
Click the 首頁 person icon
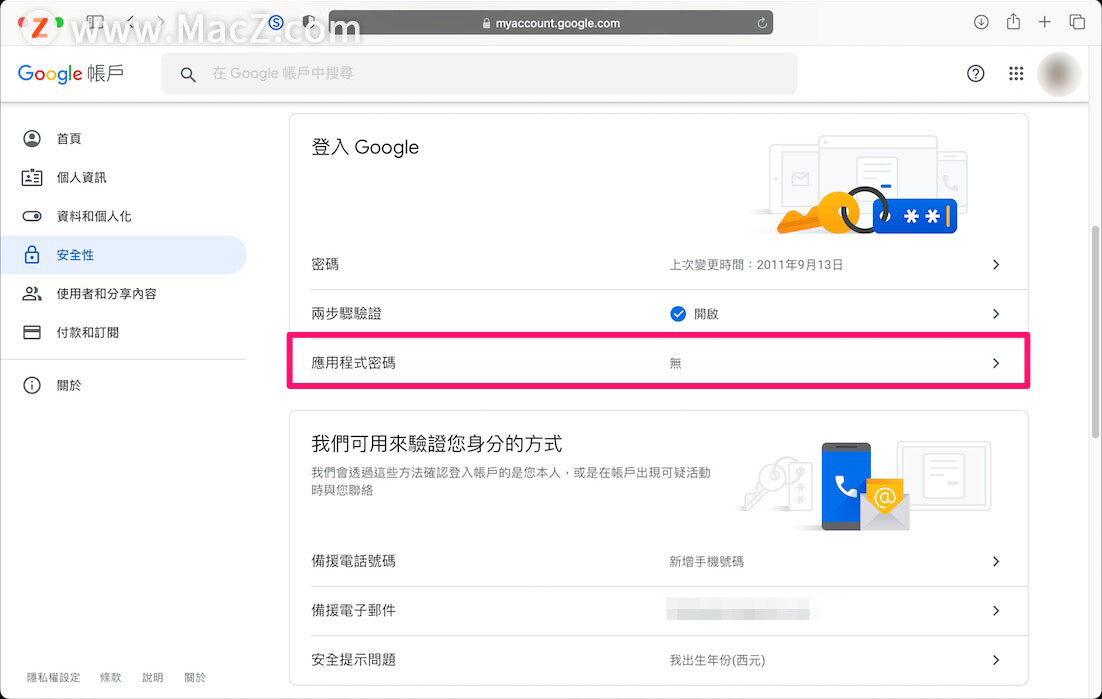tap(32, 138)
